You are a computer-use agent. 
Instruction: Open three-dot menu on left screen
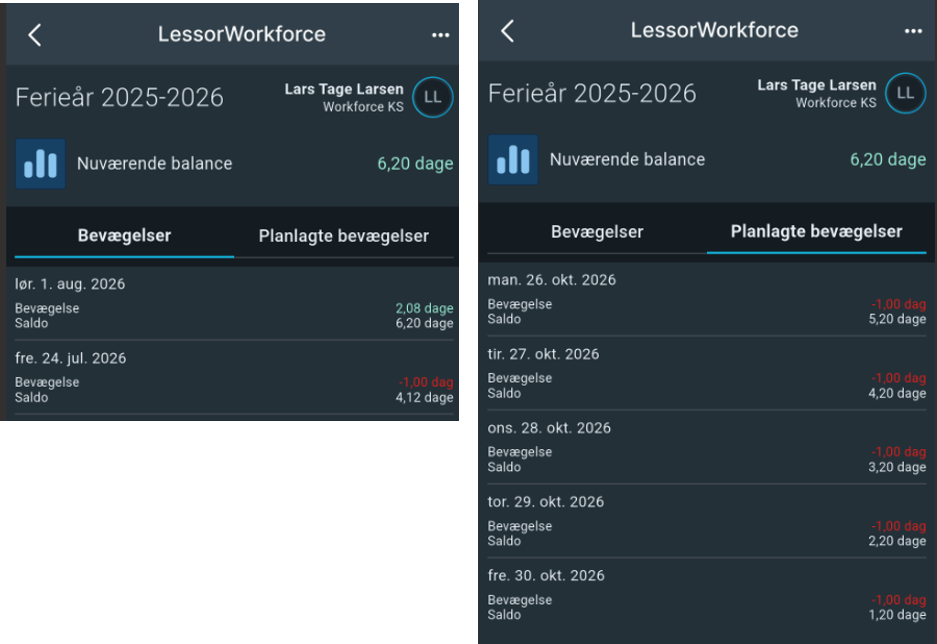(x=440, y=35)
